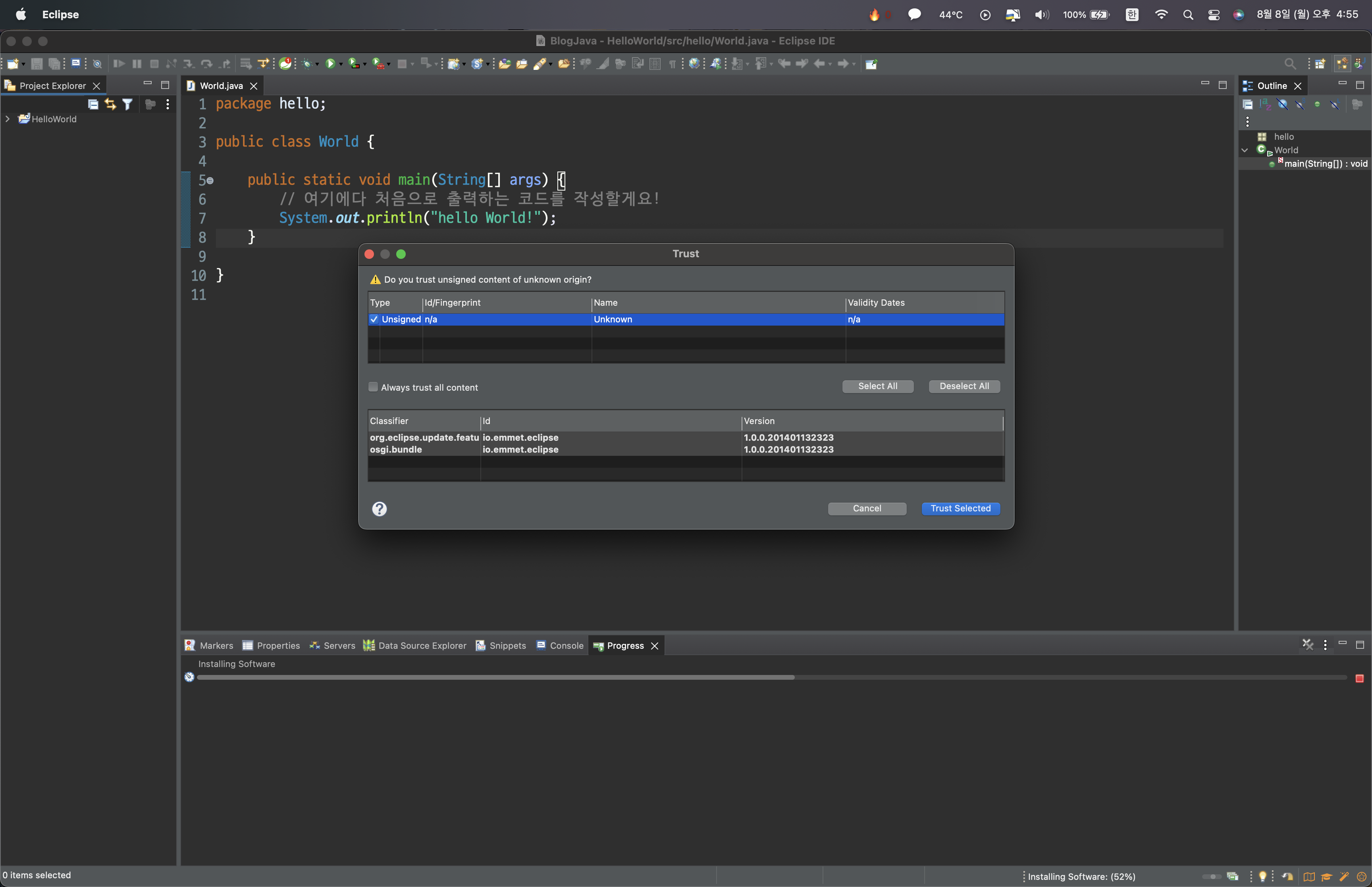Open the Run button dropdown arrow
Screen dimensions: 1372x887
click(341, 64)
